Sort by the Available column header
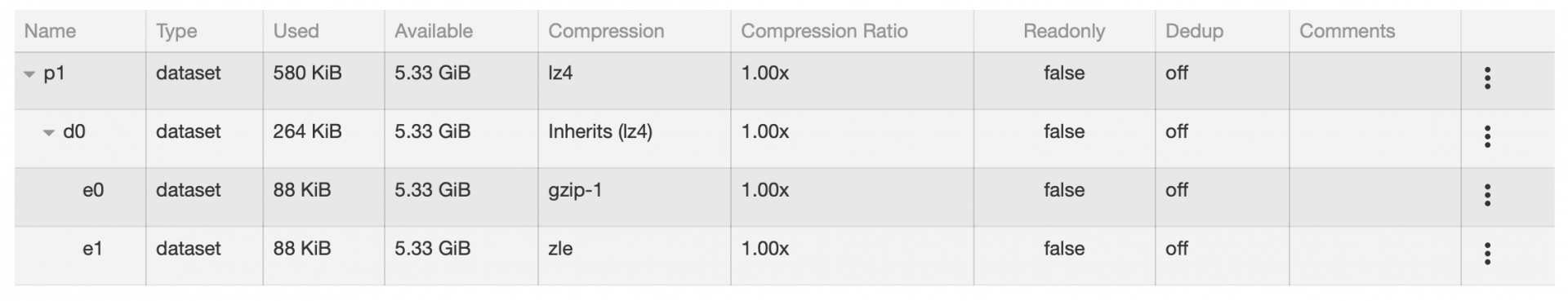Image resolution: width=1568 pixels, height=301 pixels. pyautogui.click(x=434, y=31)
